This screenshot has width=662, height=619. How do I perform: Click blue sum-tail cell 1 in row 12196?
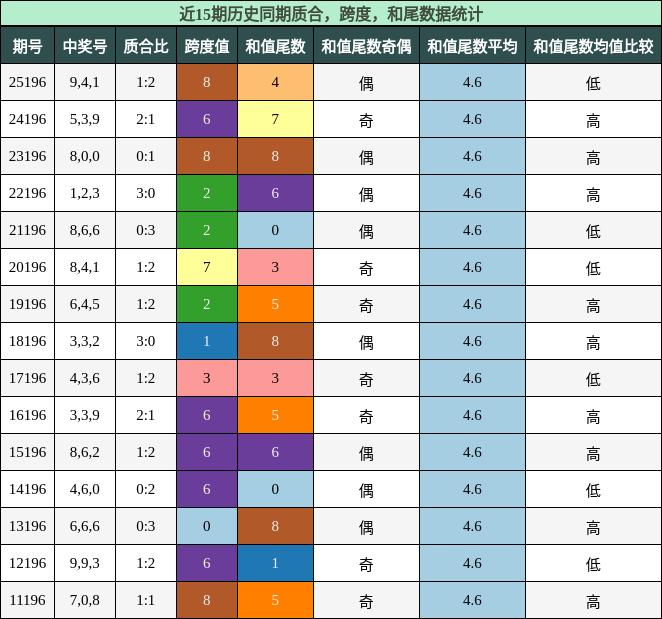pos(275,563)
